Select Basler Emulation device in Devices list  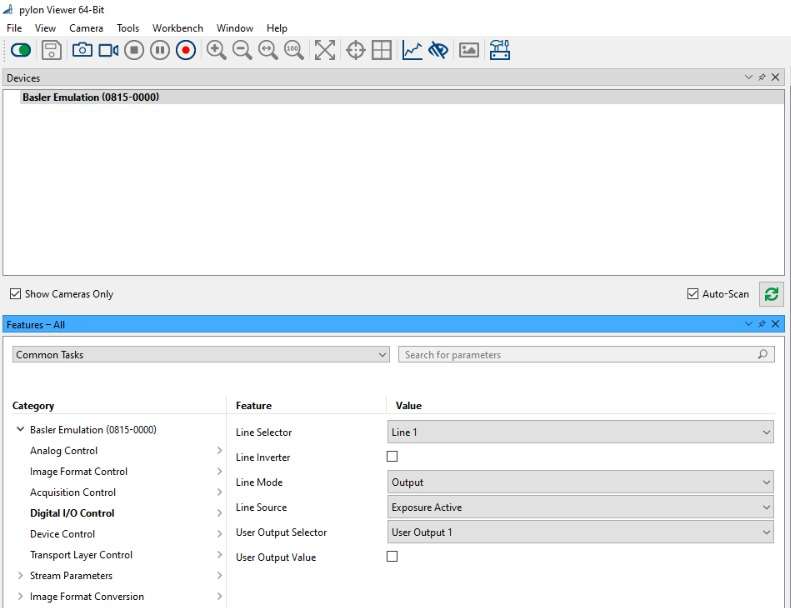(x=91, y=98)
